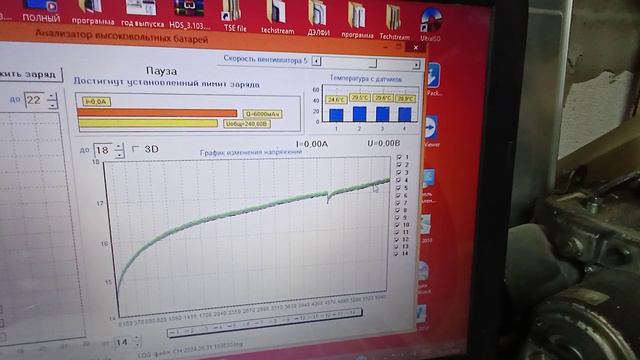The image size is (640, 360).
Task: Decrease the 'до 22' spinner value
Action: coord(52,105)
